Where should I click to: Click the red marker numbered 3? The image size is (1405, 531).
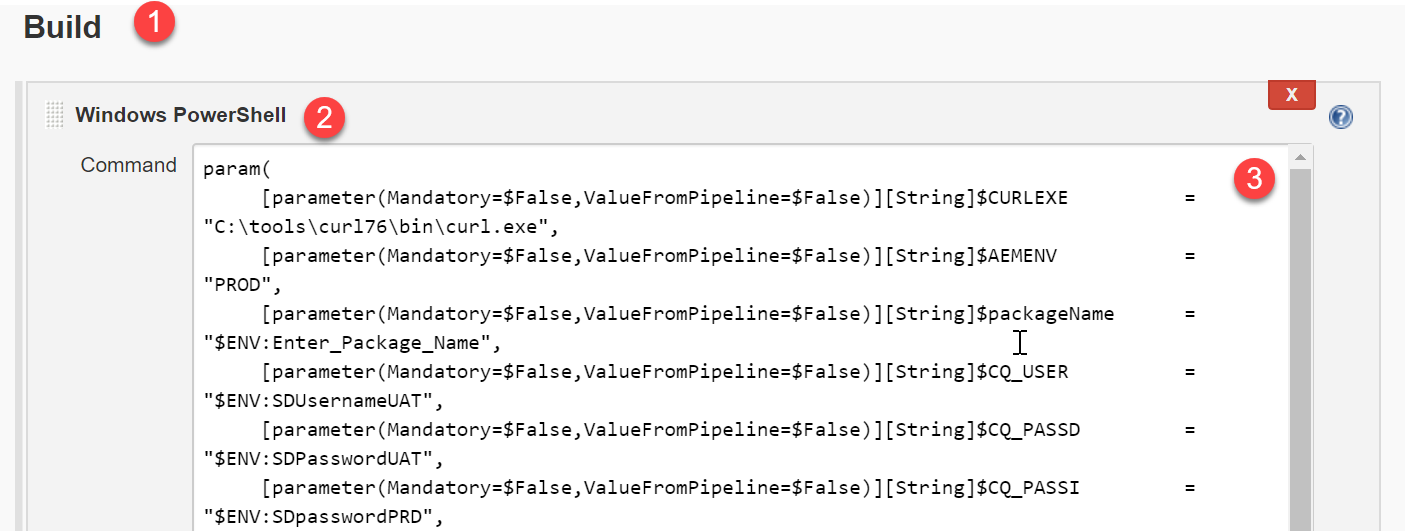coord(1254,180)
